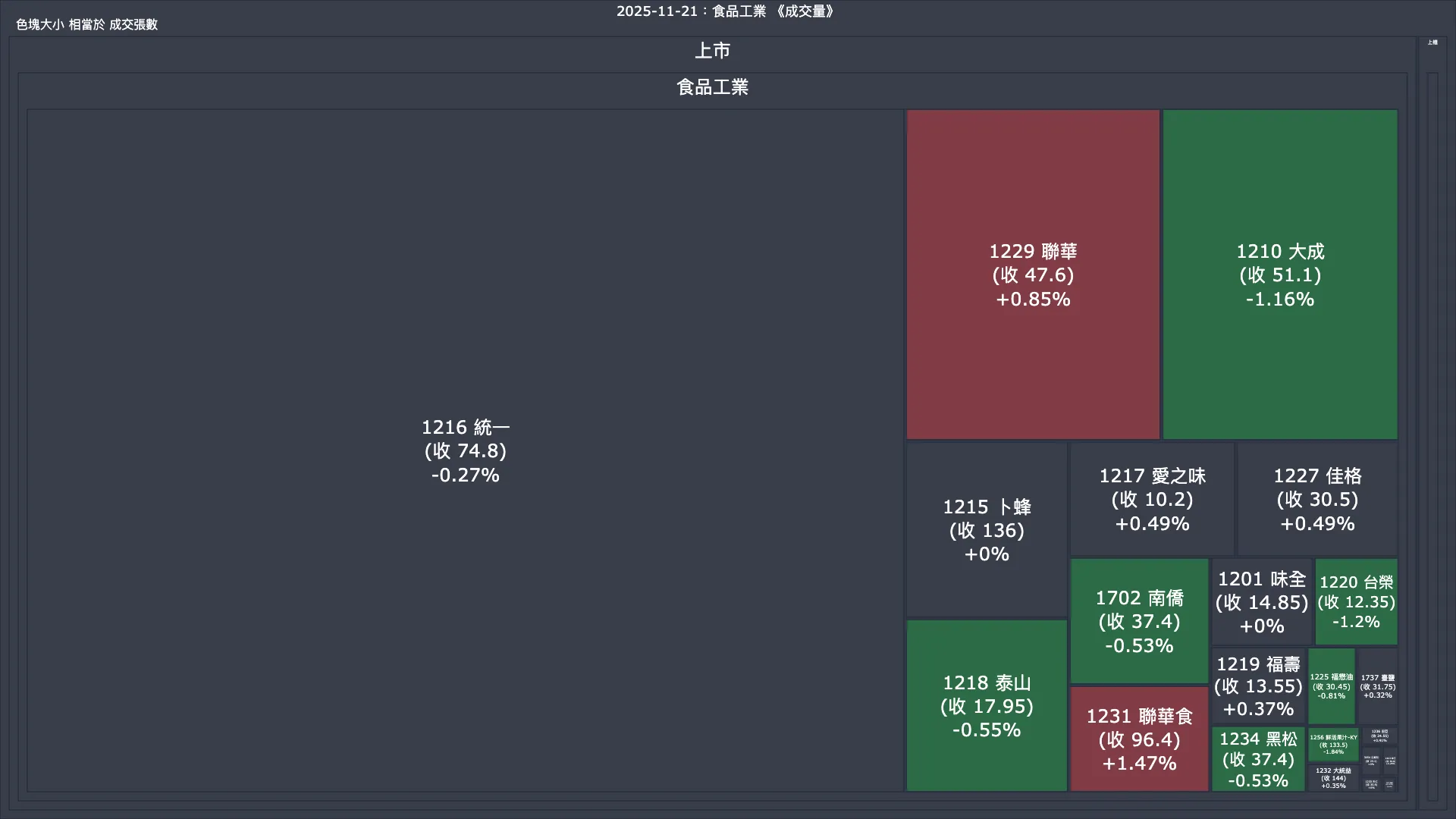Screen dimensions: 1456x819
Task: Click the 1219 福壽 tile
Action: tap(1258, 686)
